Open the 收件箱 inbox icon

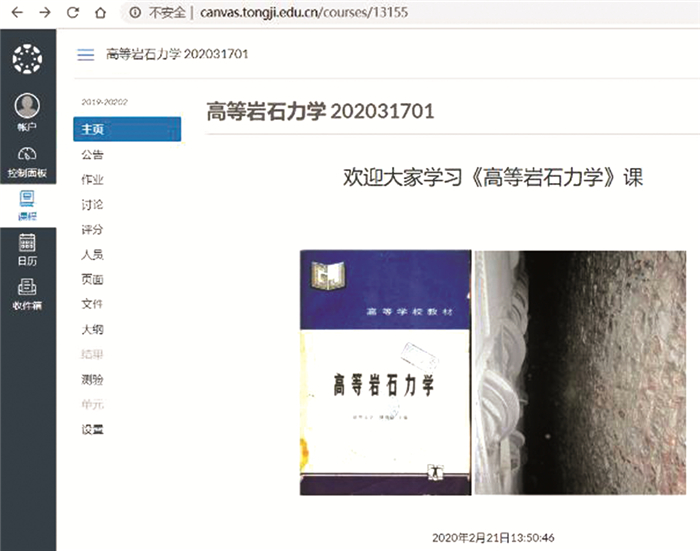(27, 293)
